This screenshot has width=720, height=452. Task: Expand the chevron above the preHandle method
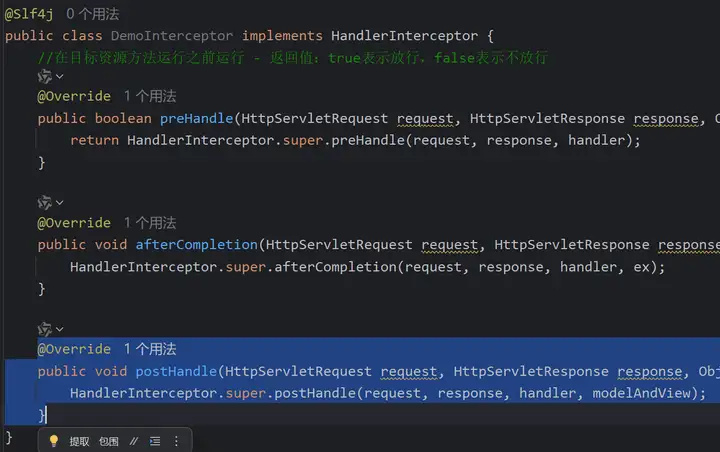point(60,76)
